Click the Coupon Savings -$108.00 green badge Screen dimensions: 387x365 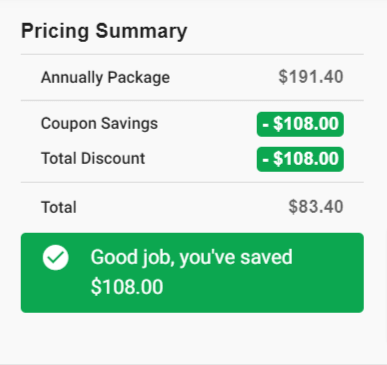point(300,124)
